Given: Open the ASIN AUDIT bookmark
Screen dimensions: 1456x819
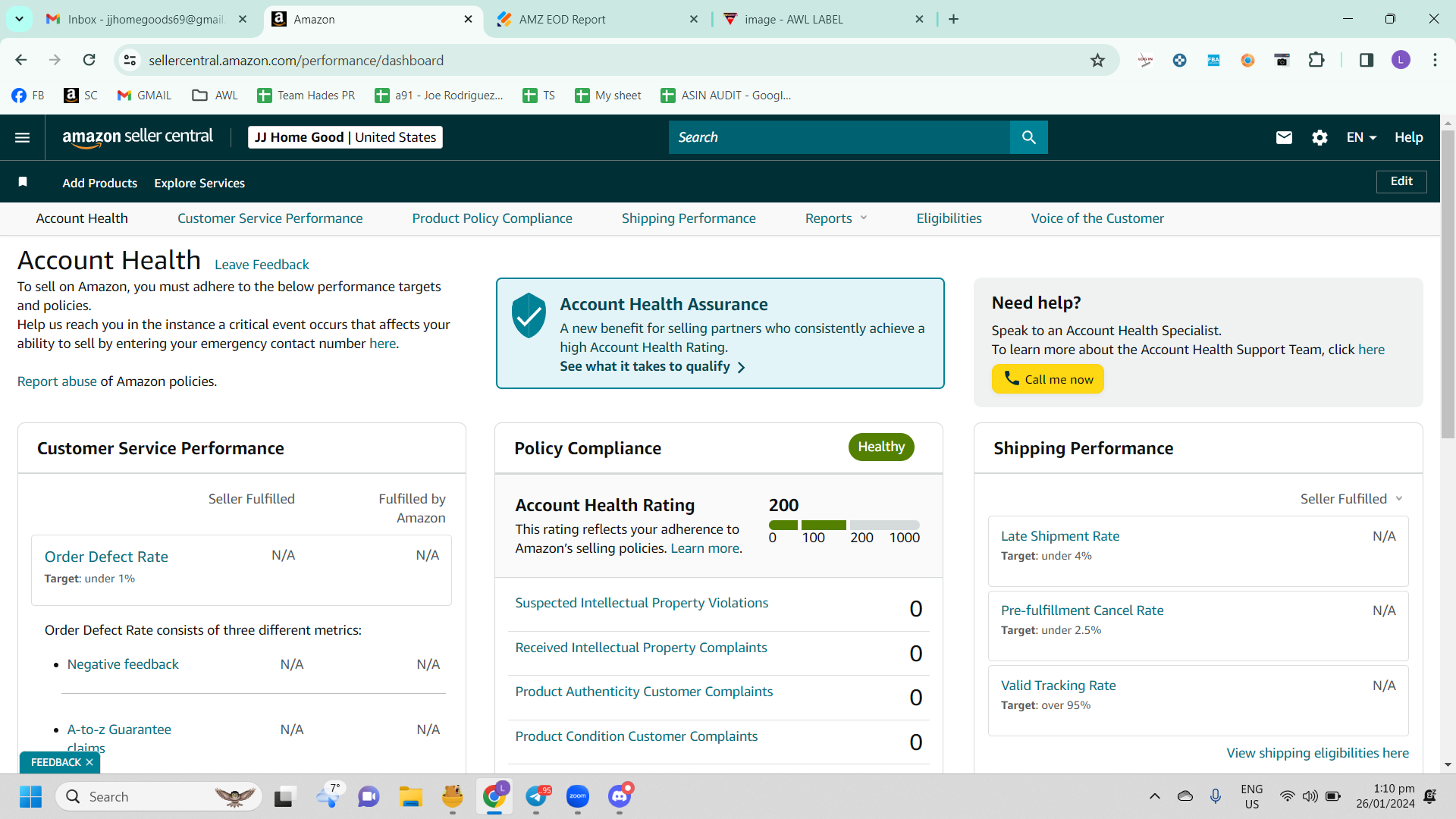Looking at the screenshot, I should click(x=726, y=96).
